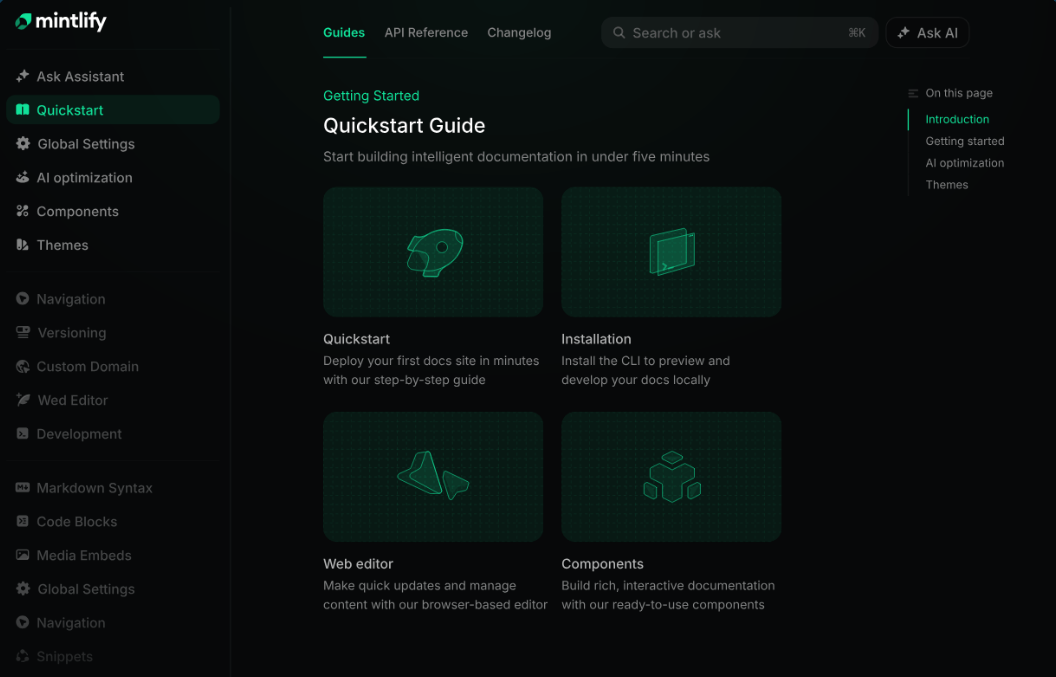This screenshot has height=677, width=1056.
Task: Click the sparkle icon beside Ask Assistant
Action: 22,76
